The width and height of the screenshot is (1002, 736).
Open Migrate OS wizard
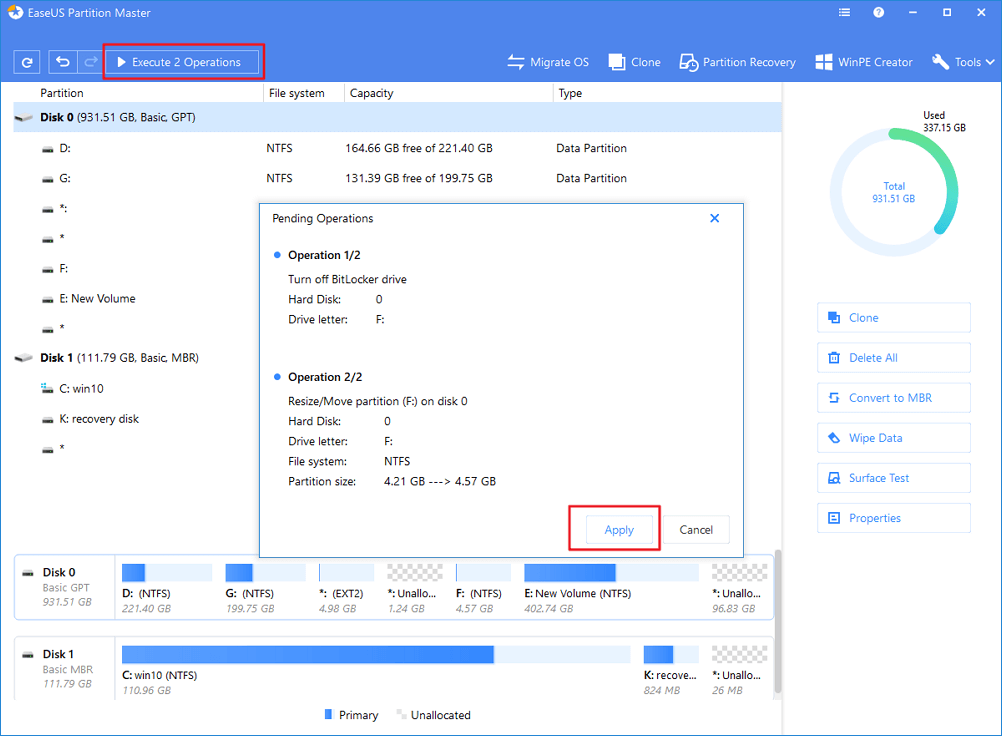pos(548,62)
